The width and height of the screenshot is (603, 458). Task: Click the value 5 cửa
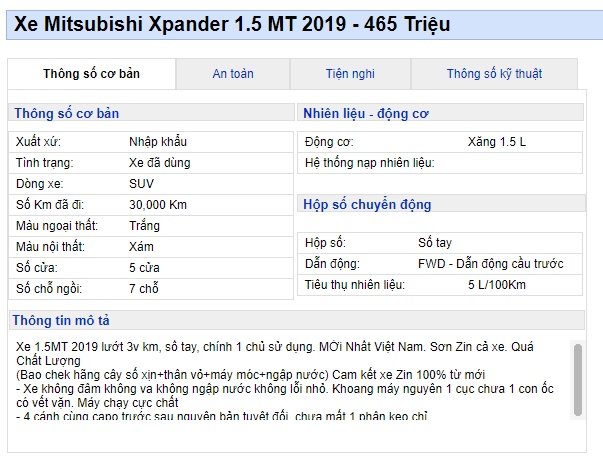(144, 268)
